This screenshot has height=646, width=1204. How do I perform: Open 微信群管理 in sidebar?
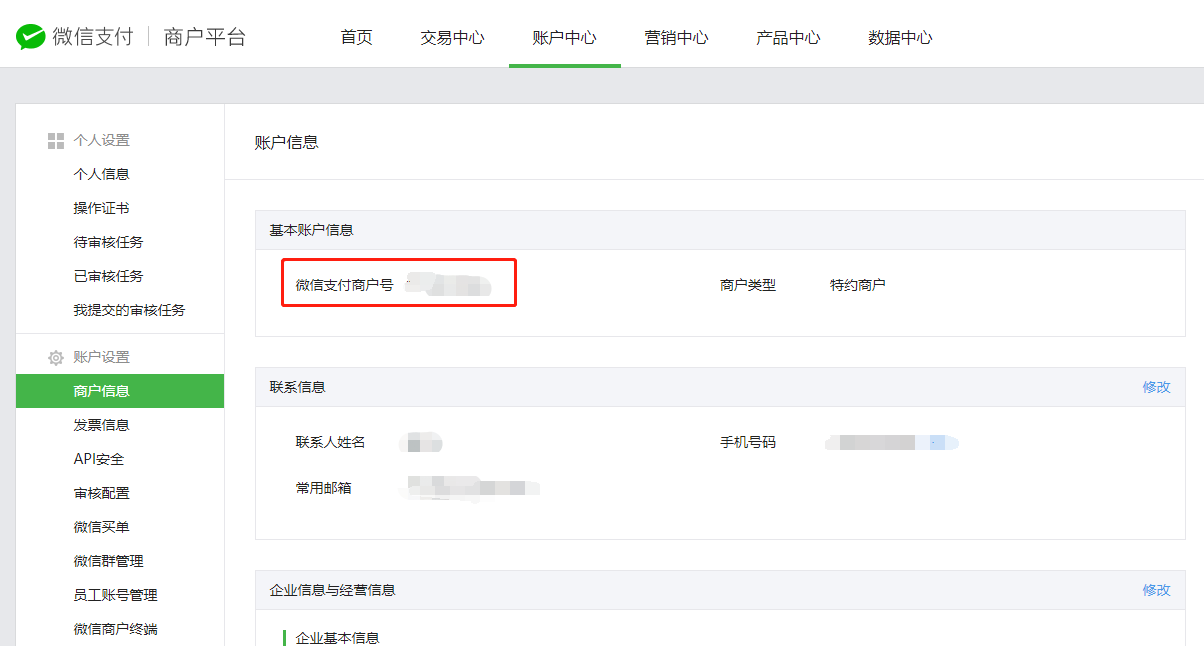click(108, 561)
